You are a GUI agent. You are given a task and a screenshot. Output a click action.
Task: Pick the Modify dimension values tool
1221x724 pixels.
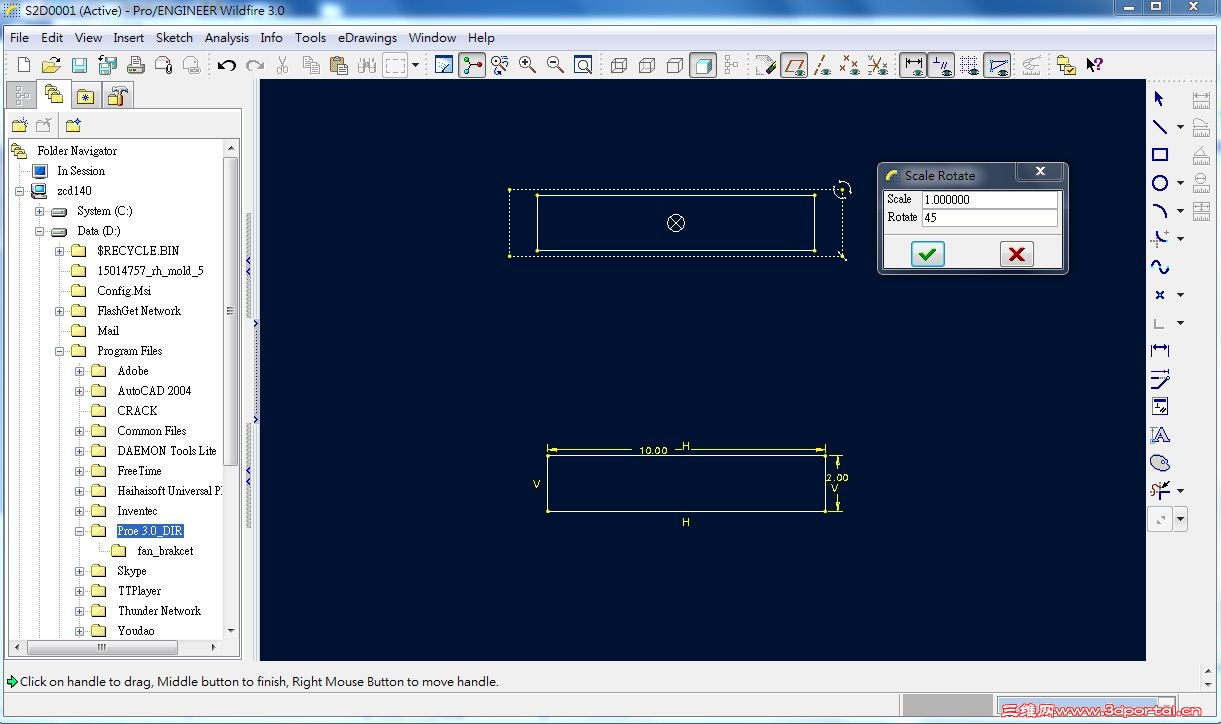coord(1159,379)
